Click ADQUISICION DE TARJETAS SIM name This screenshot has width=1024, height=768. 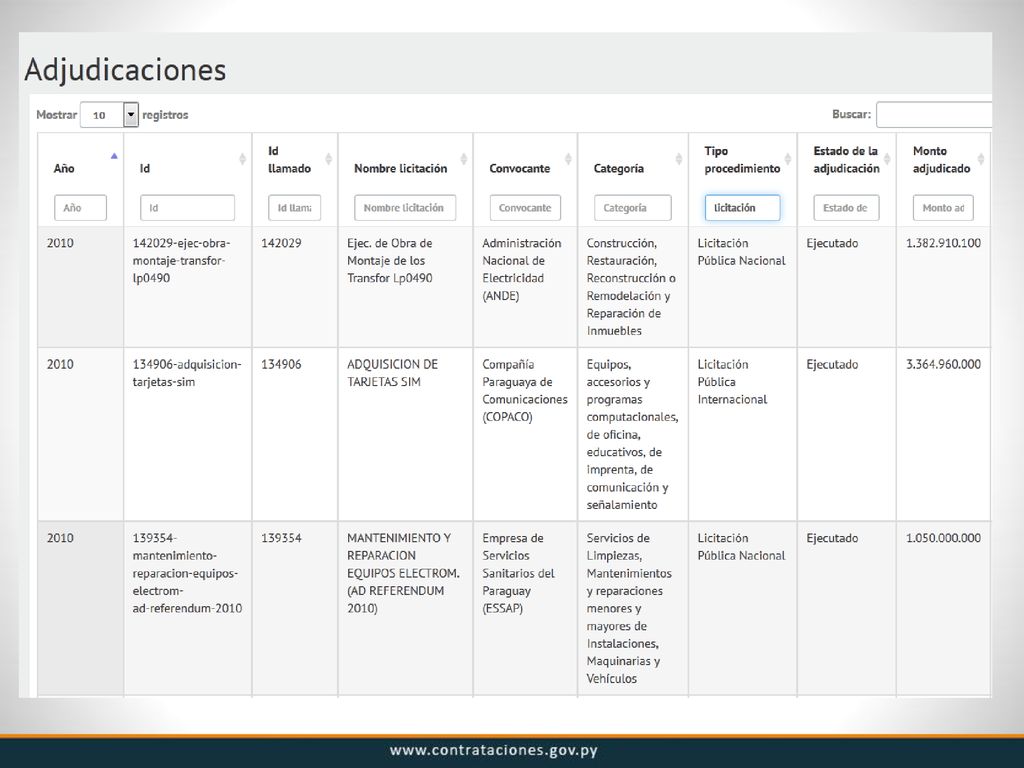coord(392,373)
